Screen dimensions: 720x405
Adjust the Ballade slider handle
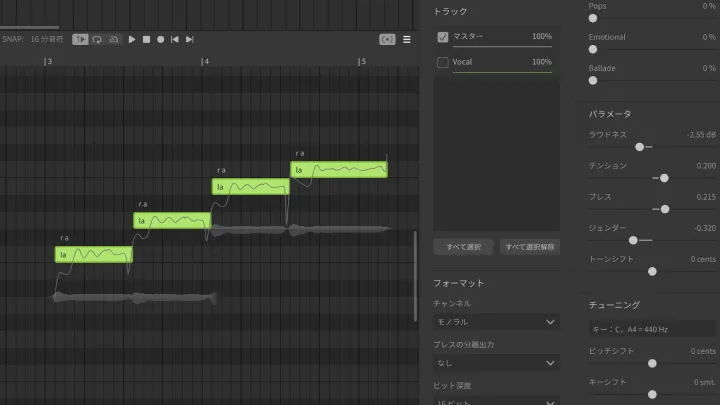593,80
